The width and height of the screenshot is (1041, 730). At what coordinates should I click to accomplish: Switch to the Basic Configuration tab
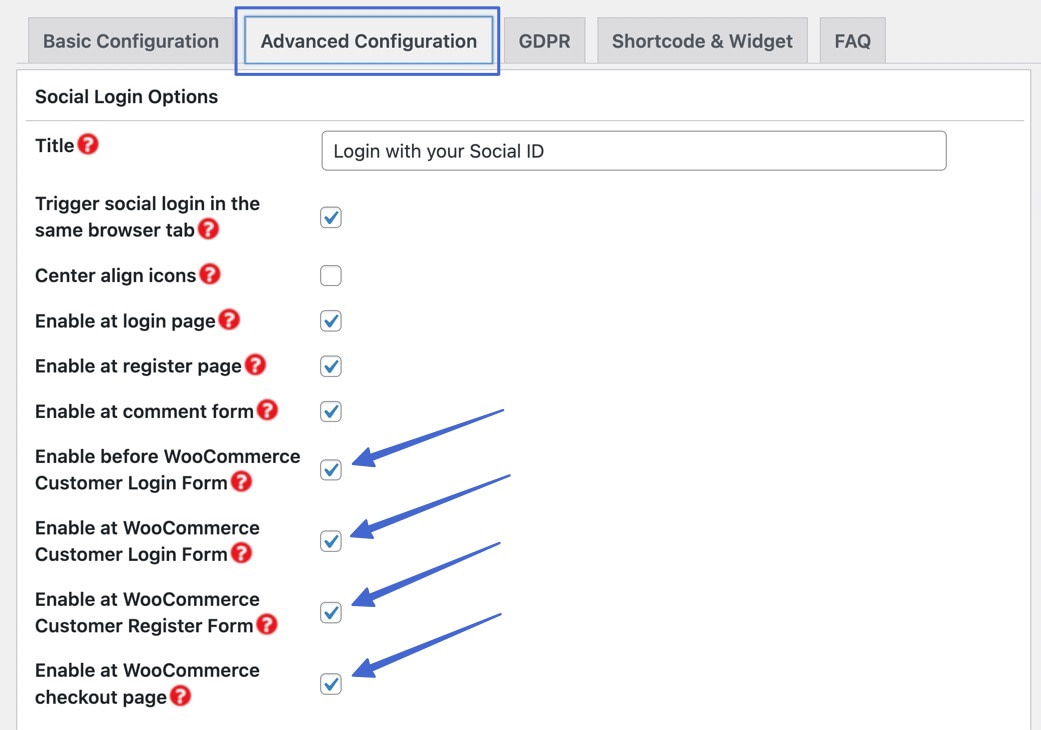pos(130,42)
